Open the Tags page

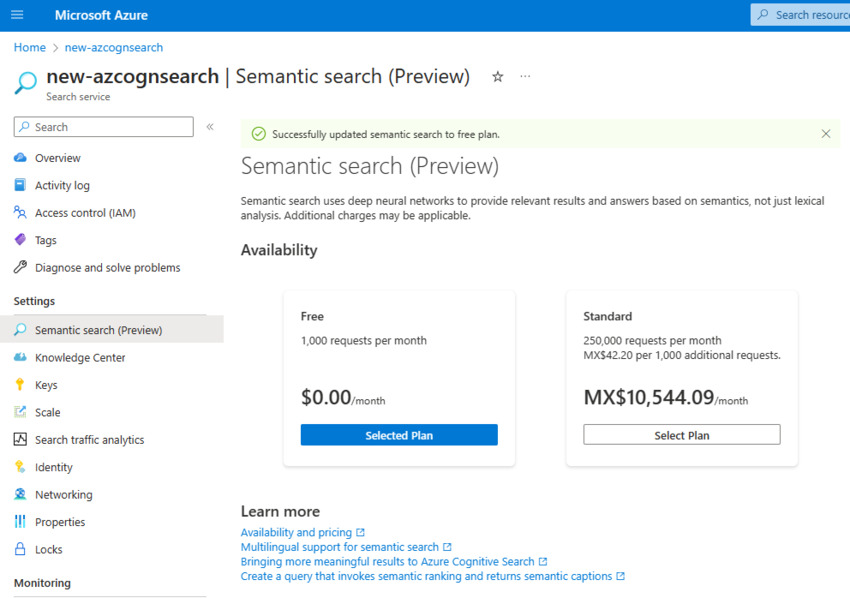pos(45,239)
